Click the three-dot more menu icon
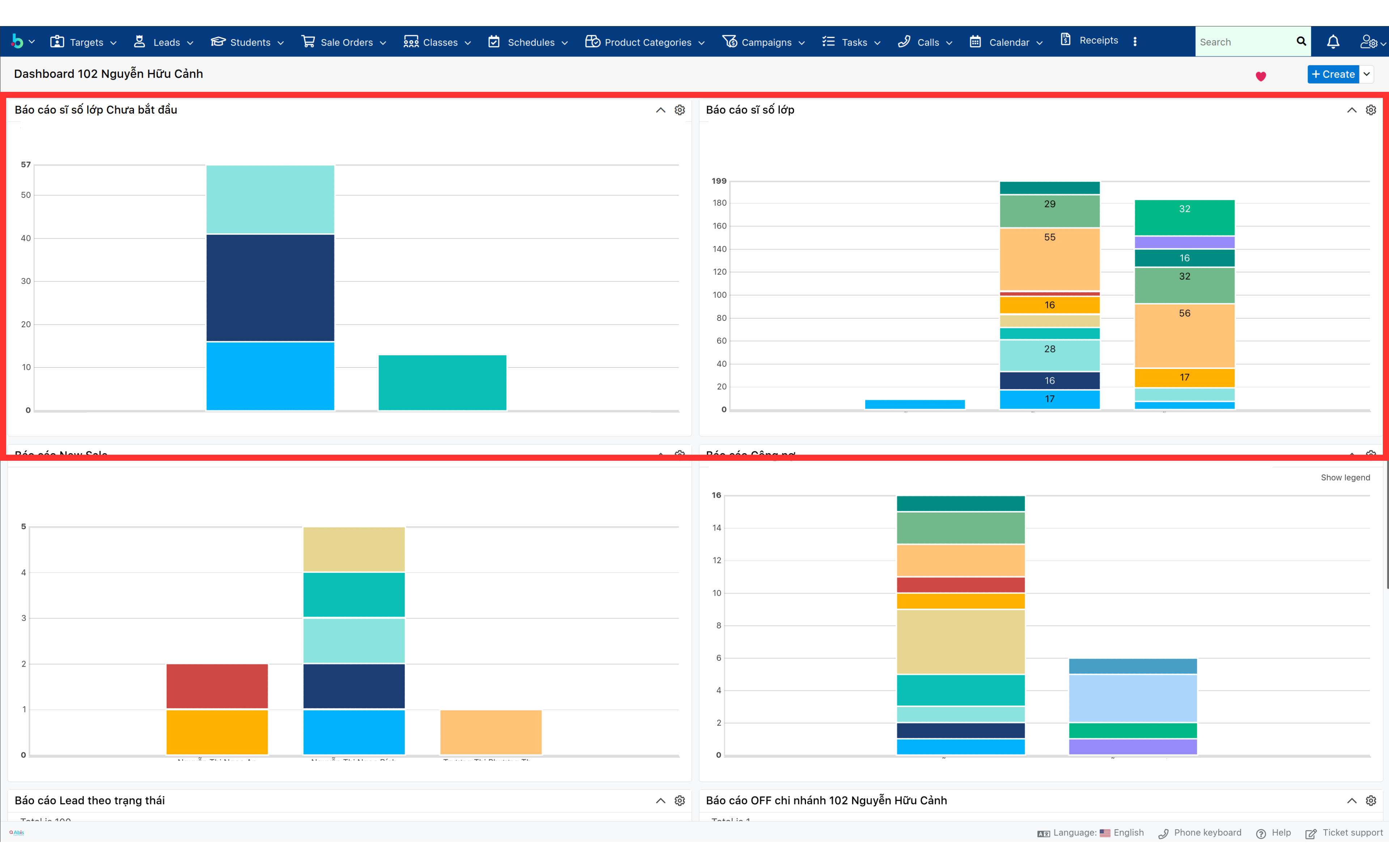Viewport: 1389px width, 868px height. (x=1135, y=41)
